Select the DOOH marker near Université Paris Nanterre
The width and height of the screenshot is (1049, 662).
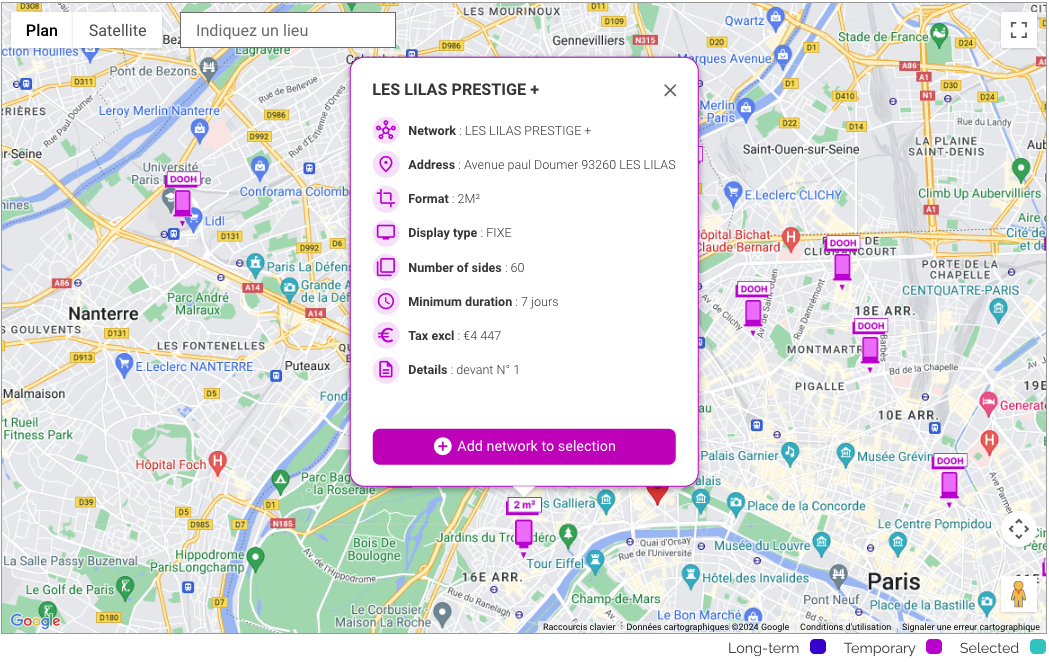pyautogui.click(x=183, y=199)
